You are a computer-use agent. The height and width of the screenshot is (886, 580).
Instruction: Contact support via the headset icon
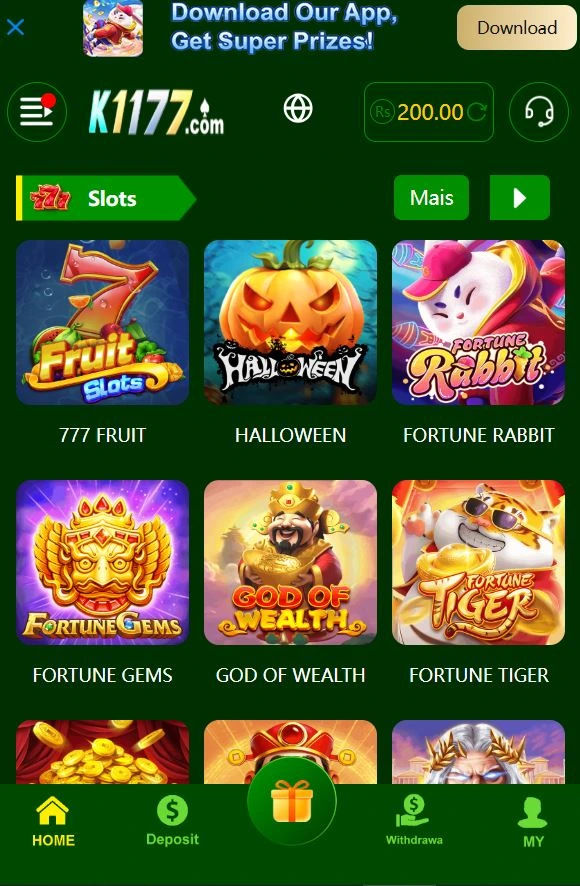click(x=539, y=111)
